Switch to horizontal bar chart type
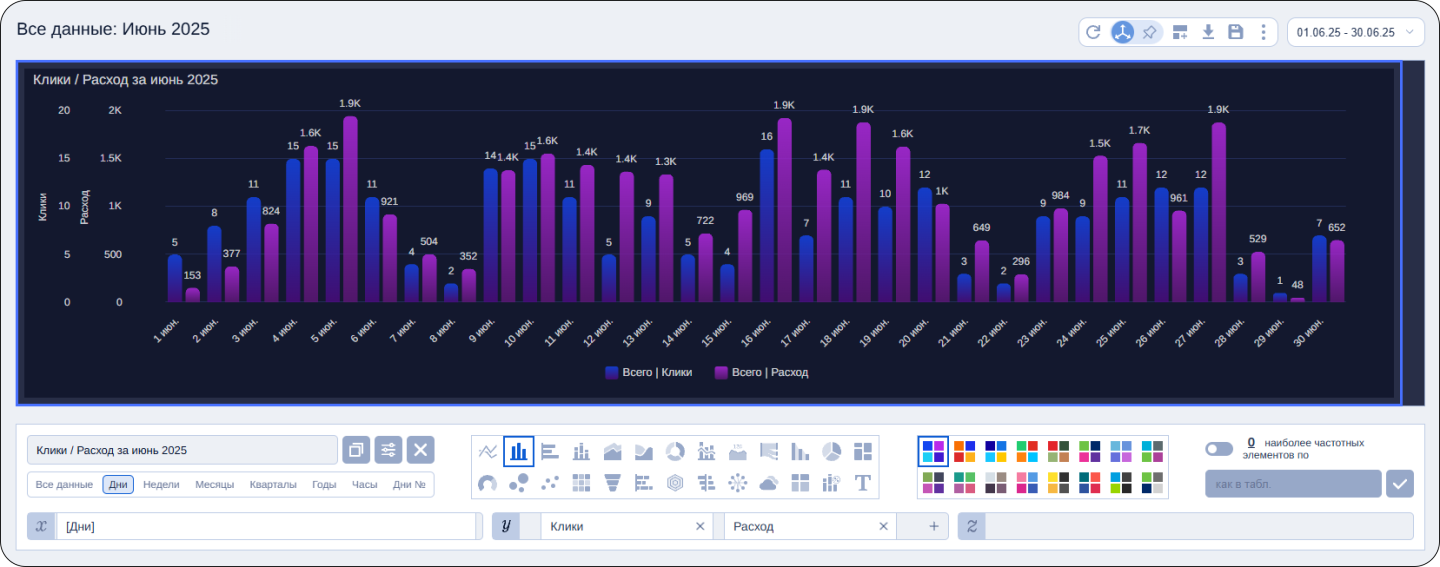 pos(550,452)
